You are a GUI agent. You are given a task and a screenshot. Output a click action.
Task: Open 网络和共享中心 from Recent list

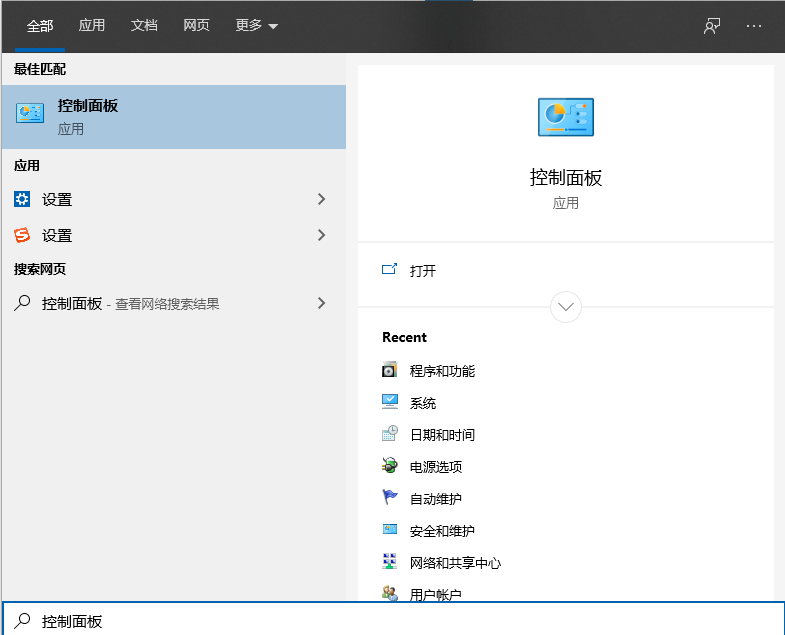pos(455,563)
